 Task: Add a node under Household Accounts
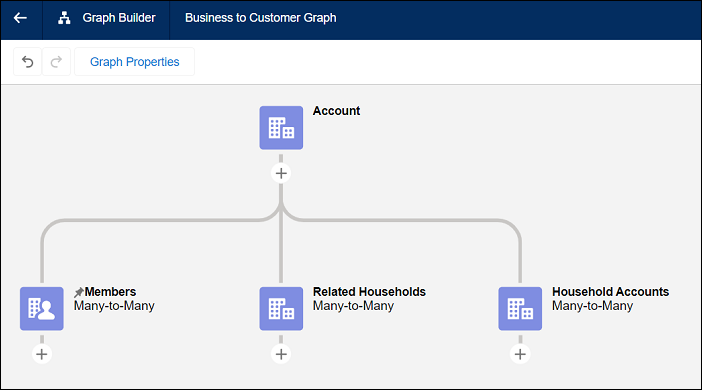pyautogui.click(x=520, y=354)
